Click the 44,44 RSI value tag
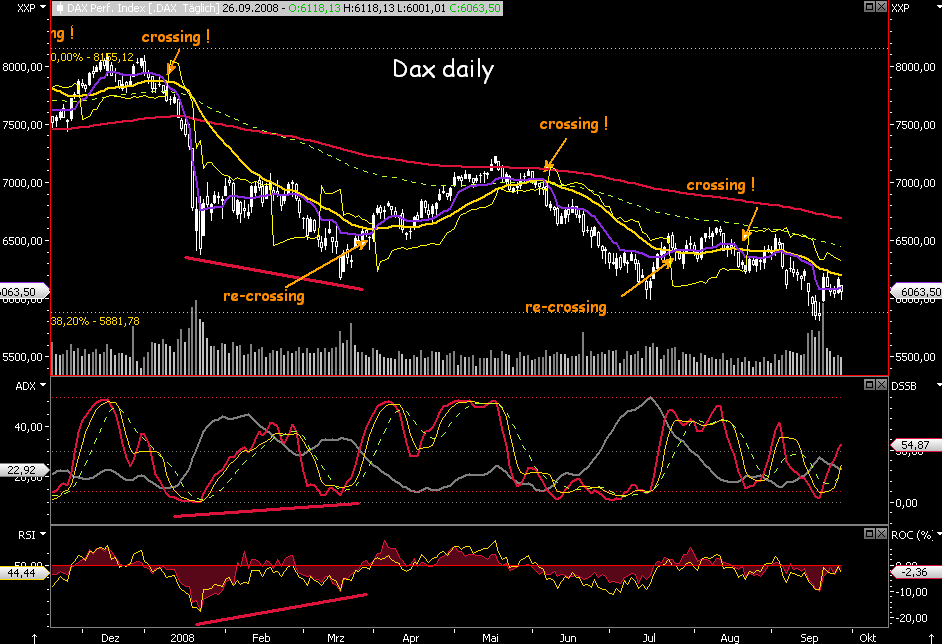Viewport: 942px width, 644px height. click(23, 573)
